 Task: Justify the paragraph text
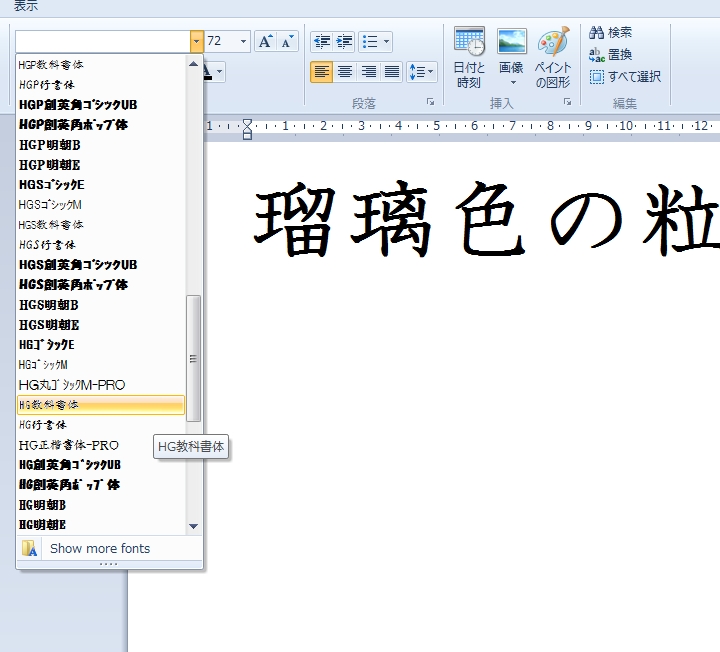point(392,72)
